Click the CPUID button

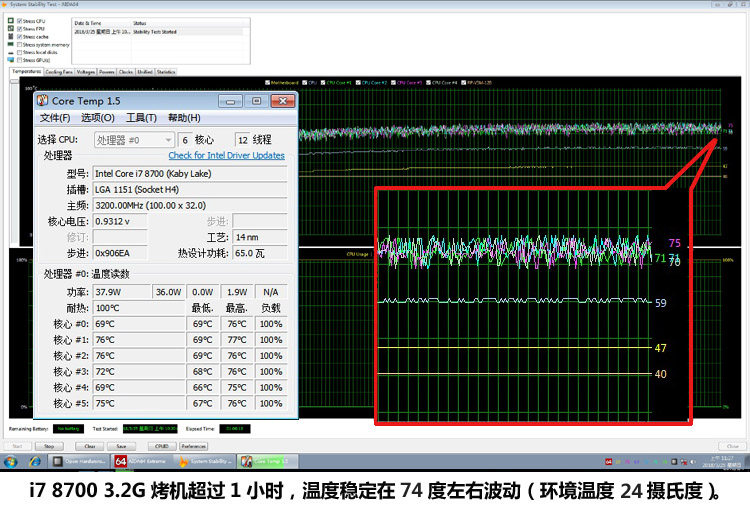(x=162, y=446)
